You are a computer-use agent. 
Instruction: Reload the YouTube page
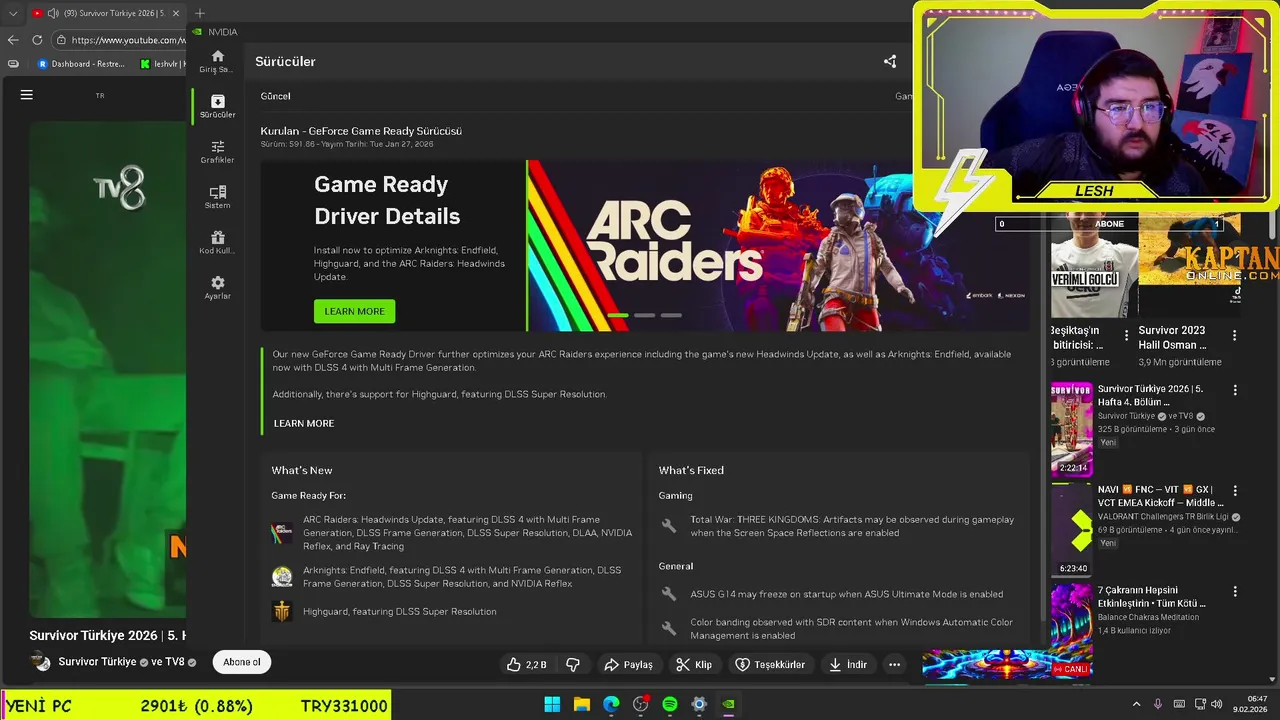click(37, 40)
